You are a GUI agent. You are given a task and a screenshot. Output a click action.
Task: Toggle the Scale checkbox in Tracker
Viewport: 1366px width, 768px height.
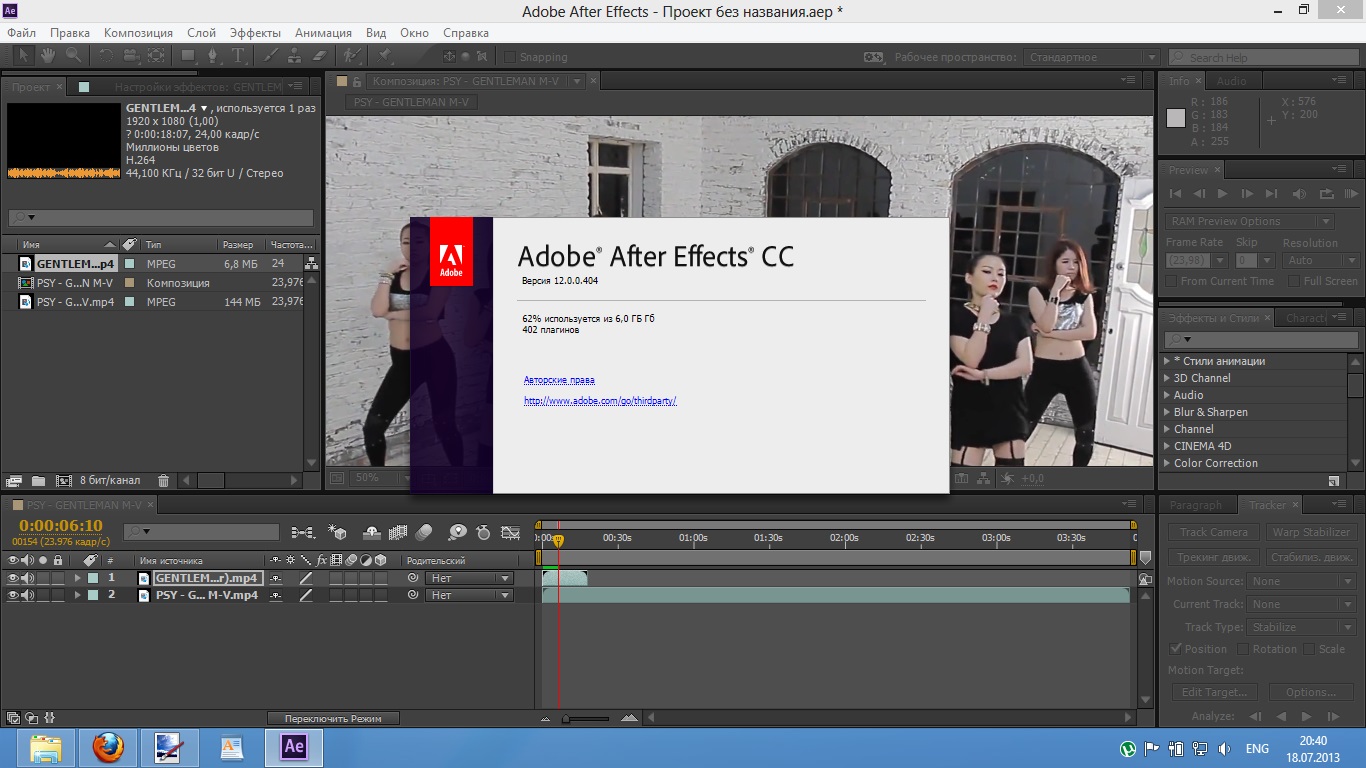(1309, 649)
